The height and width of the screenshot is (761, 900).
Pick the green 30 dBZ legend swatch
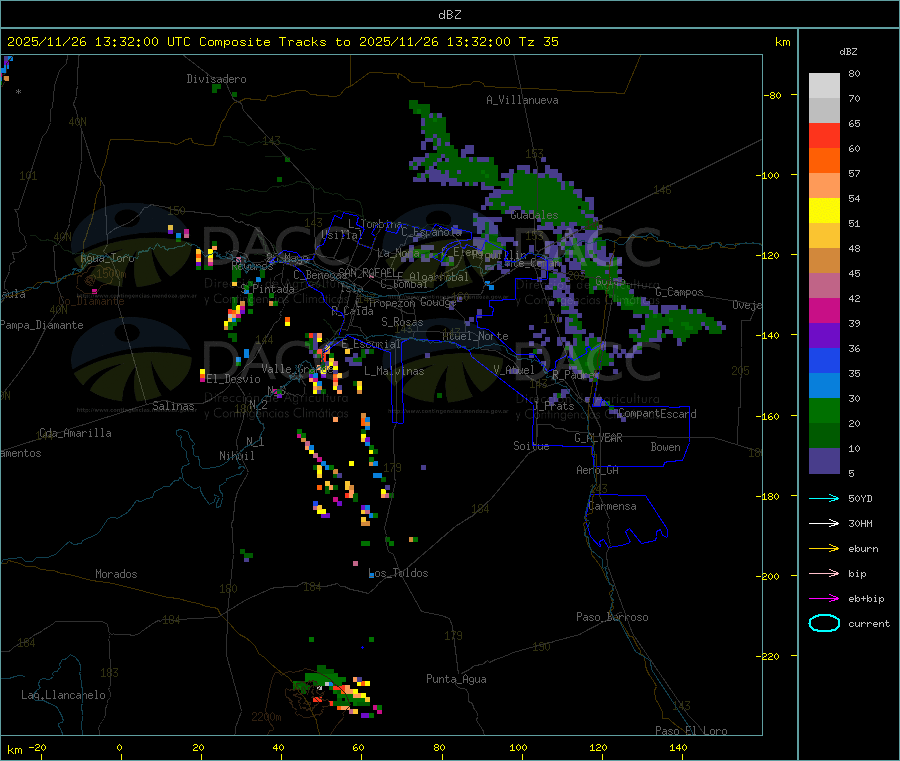tap(824, 410)
